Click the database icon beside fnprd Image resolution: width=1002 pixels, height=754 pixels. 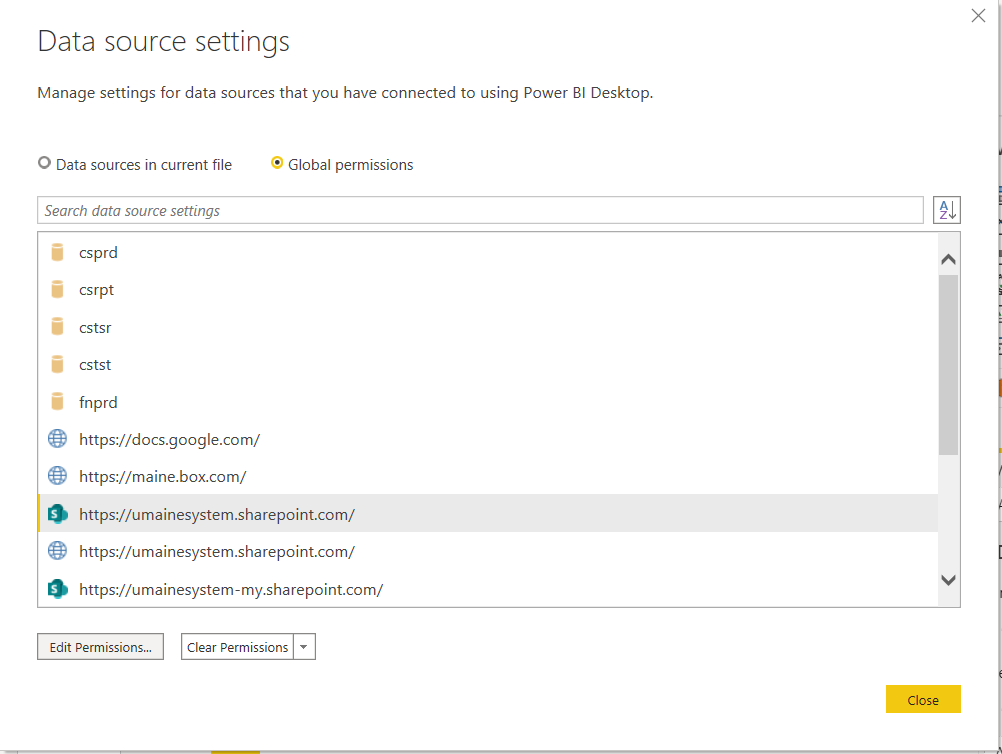pyautogui.click(x=57, y=402)
